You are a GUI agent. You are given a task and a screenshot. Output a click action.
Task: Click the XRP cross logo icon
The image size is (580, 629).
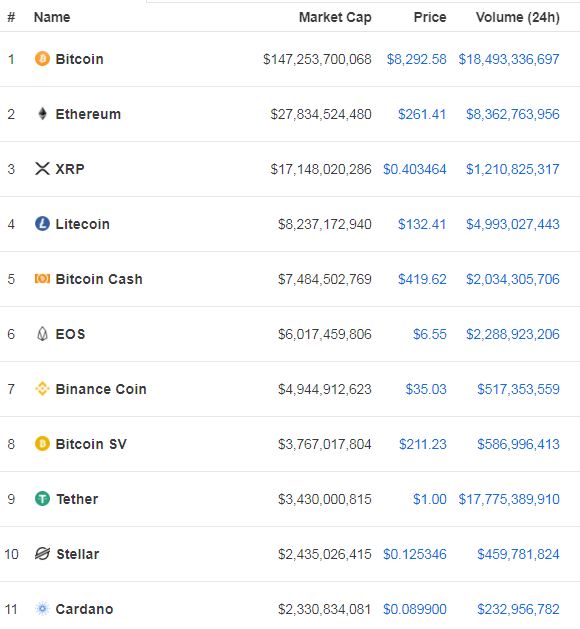click(42, 169)
